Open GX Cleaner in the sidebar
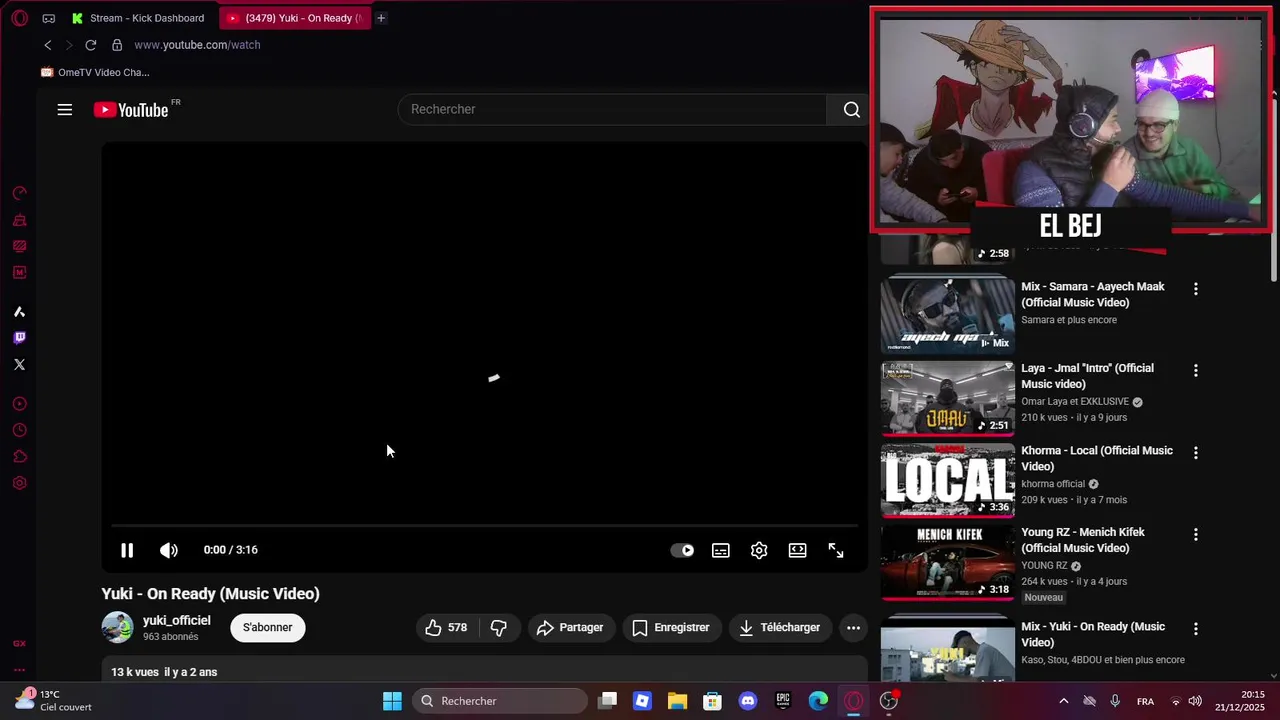 tap(19, 220)
